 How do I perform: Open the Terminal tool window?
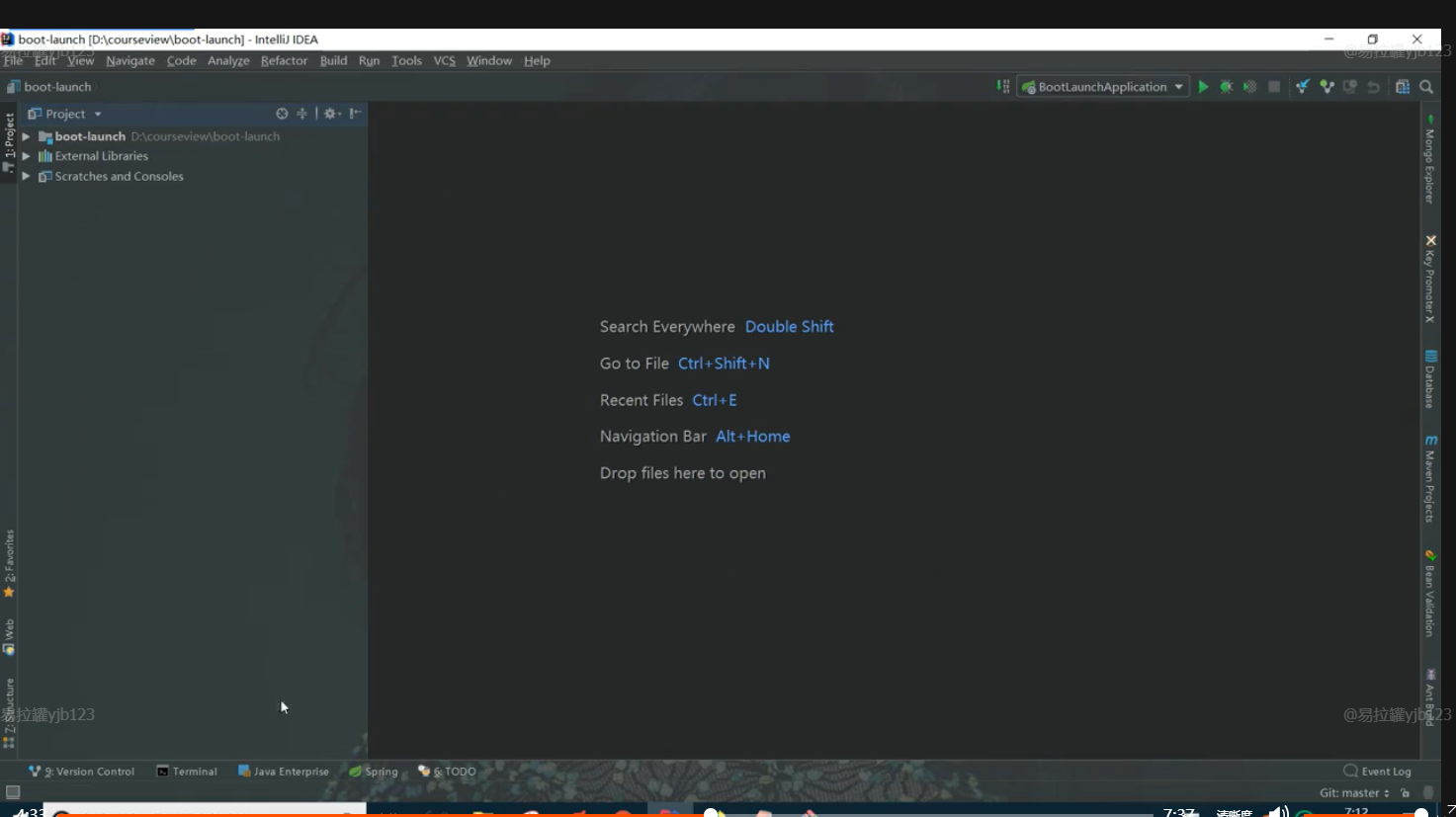pos(187,772)
